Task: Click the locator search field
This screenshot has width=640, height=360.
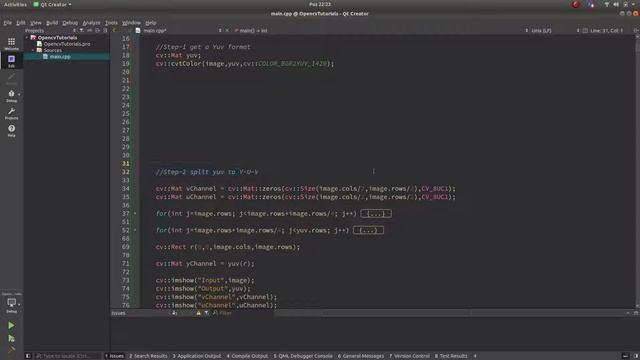Action: [x=67, y=356]
